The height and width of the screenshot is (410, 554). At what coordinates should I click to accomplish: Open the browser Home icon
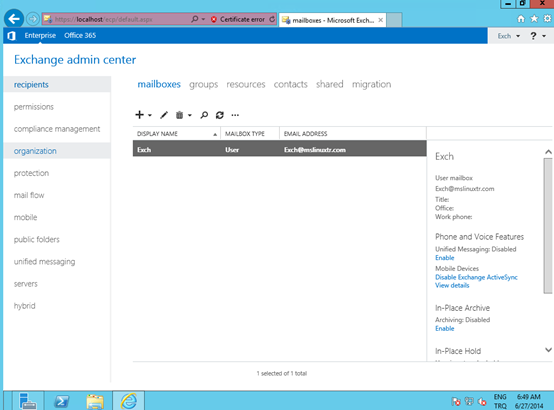tap(521, 19)
